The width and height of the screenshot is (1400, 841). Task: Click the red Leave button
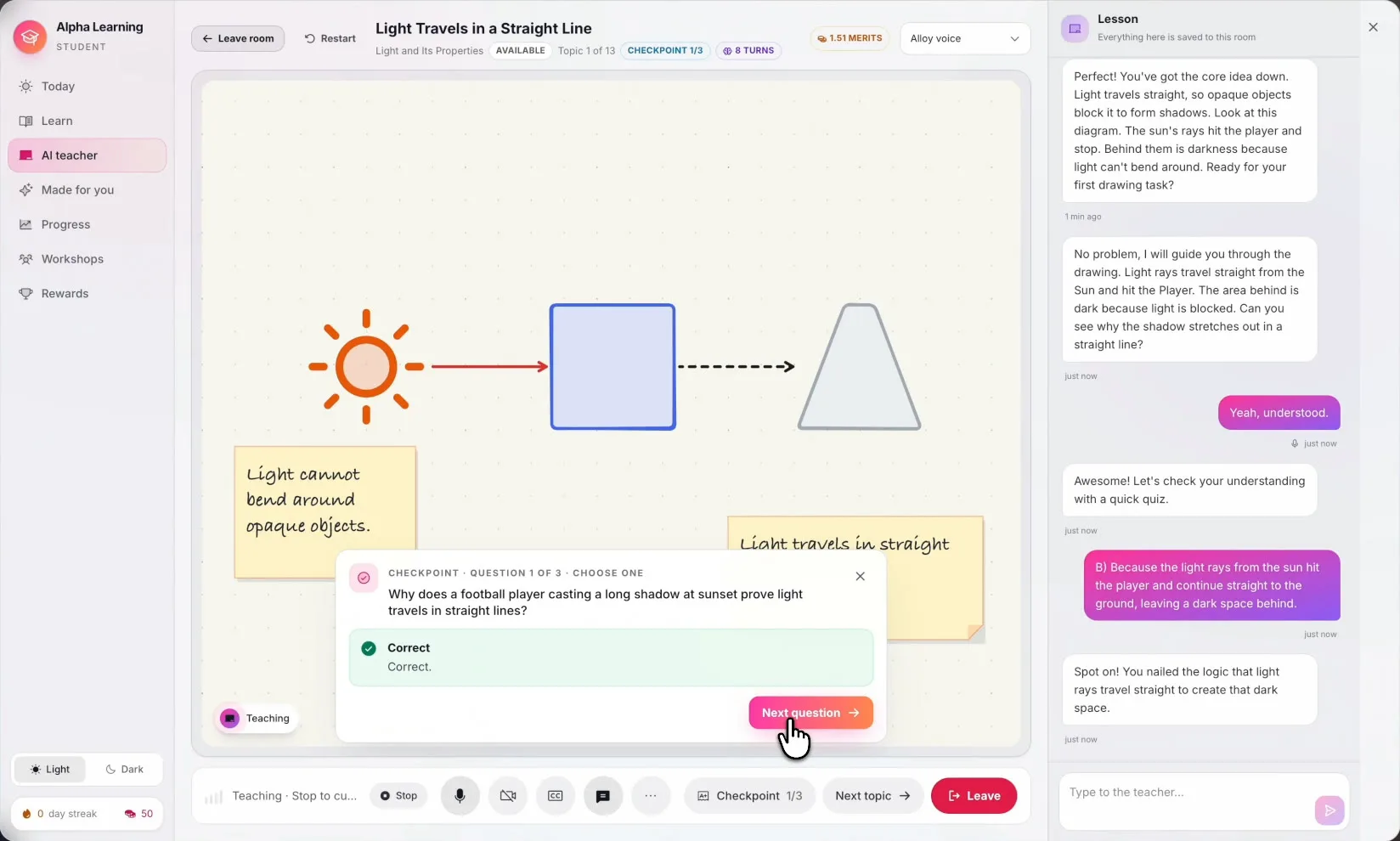tap(974, 796)
